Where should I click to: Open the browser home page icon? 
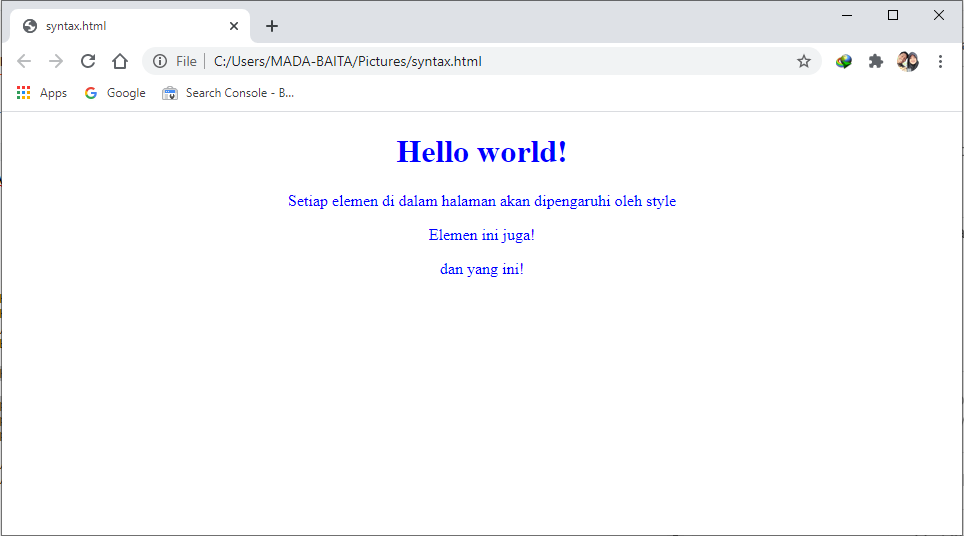[x=120, y=61]
